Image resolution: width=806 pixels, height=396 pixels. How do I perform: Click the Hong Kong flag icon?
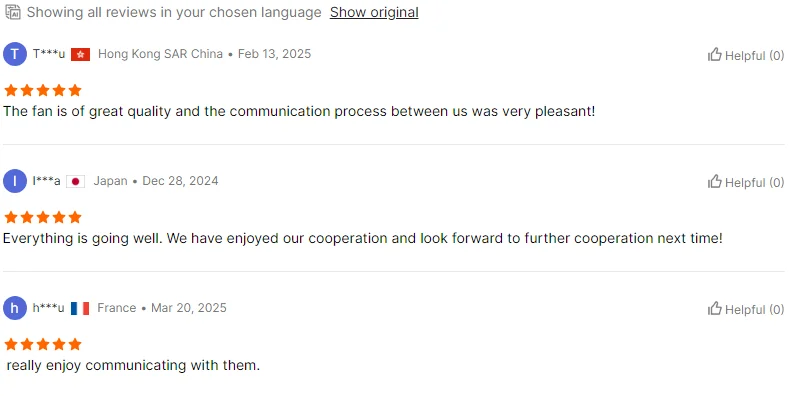coord(81,55)
